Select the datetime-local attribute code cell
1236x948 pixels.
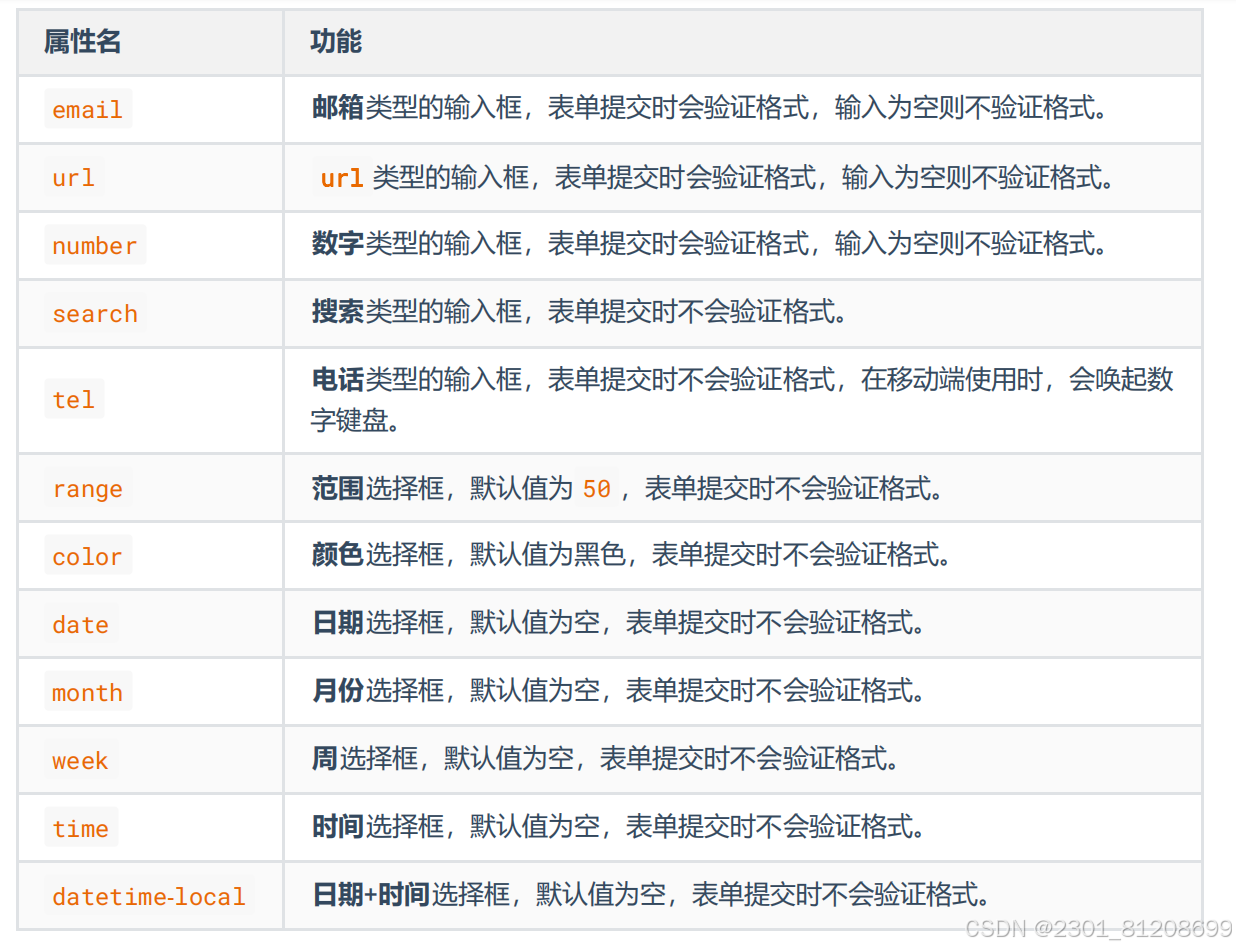coord(149,896)
